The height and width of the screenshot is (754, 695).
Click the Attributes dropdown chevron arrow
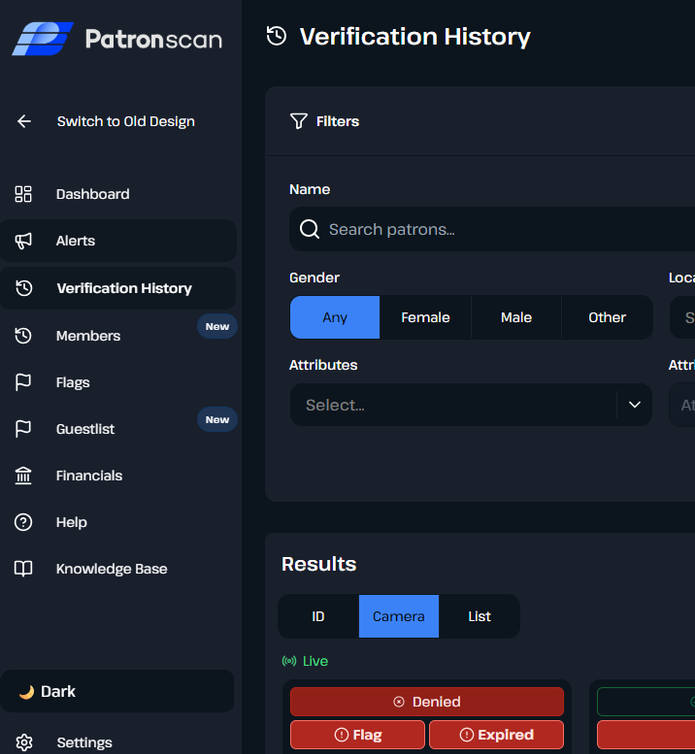click(x=635, y=405)
